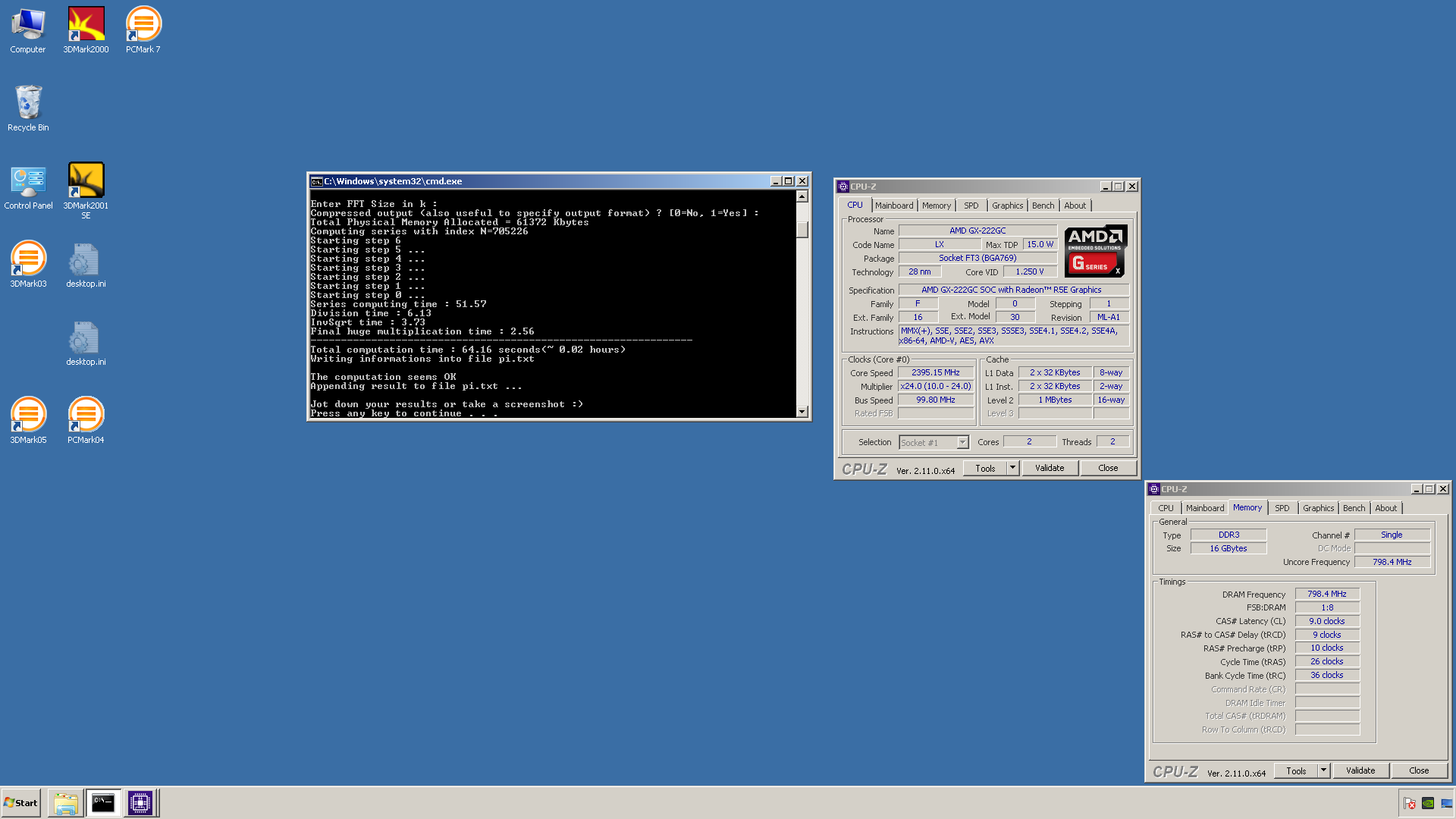
Task: Click the Multiplier value x24.0 (10.0 - 24.0)
Action: 936,386
